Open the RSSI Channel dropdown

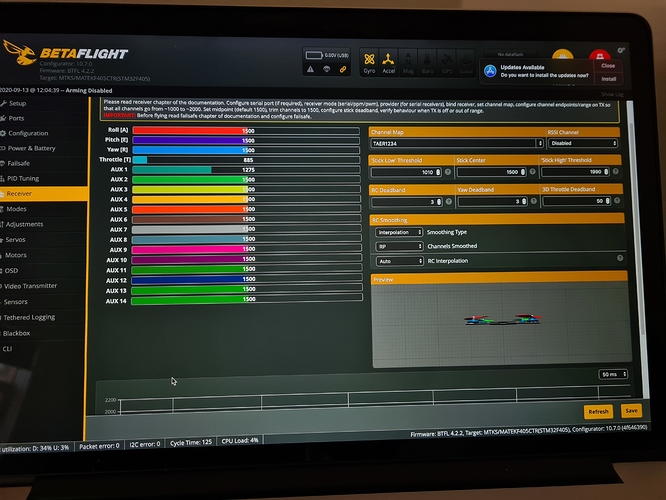pos(583,143)
